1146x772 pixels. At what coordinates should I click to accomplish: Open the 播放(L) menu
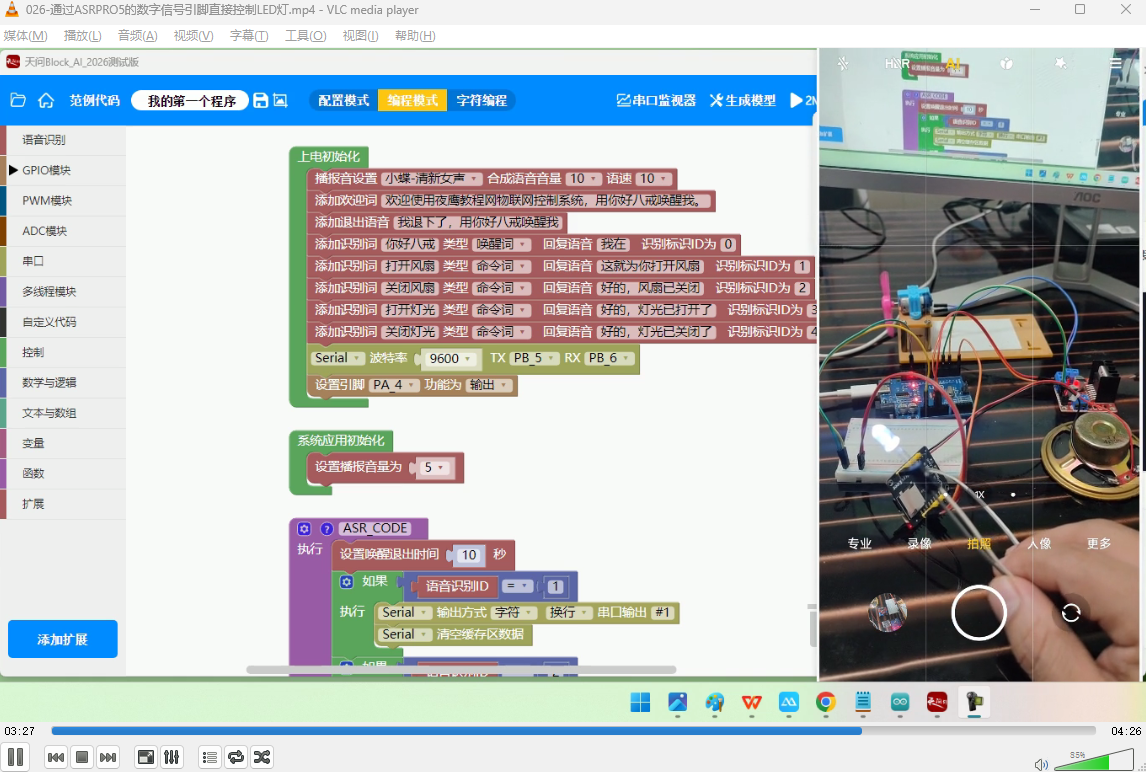point(83,35)
